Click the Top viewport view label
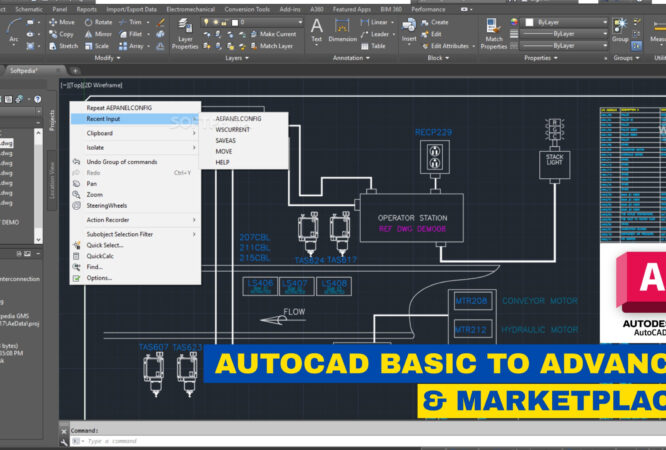 tap(76, 85)
